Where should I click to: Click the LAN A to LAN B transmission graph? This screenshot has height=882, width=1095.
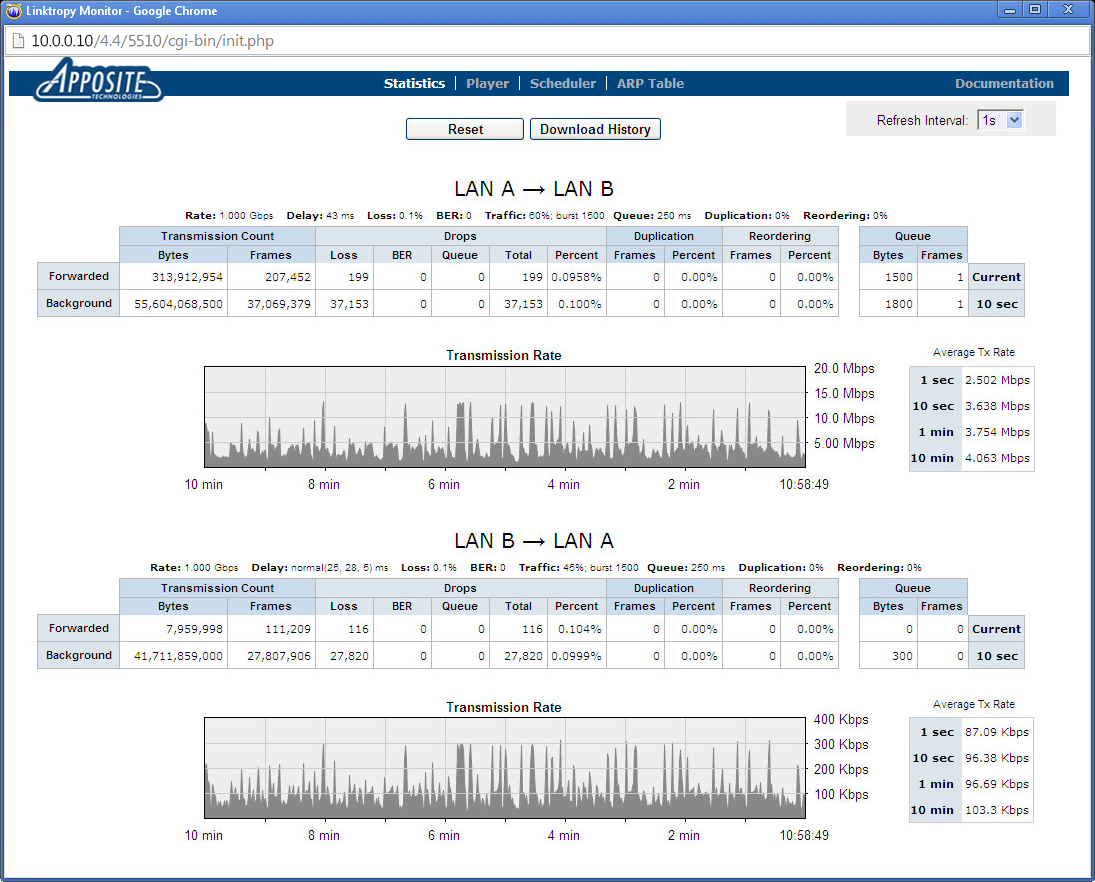pos(505,416)
